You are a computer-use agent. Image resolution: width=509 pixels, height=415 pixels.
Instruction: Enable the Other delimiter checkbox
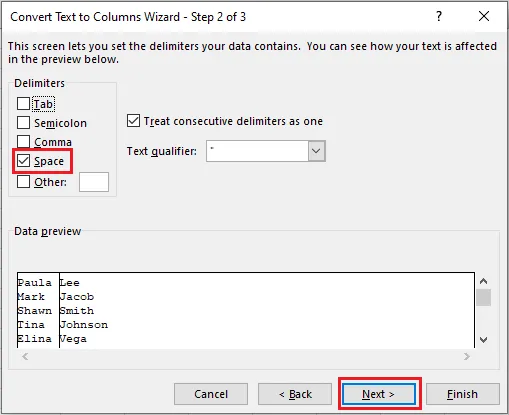pos(23,182)
